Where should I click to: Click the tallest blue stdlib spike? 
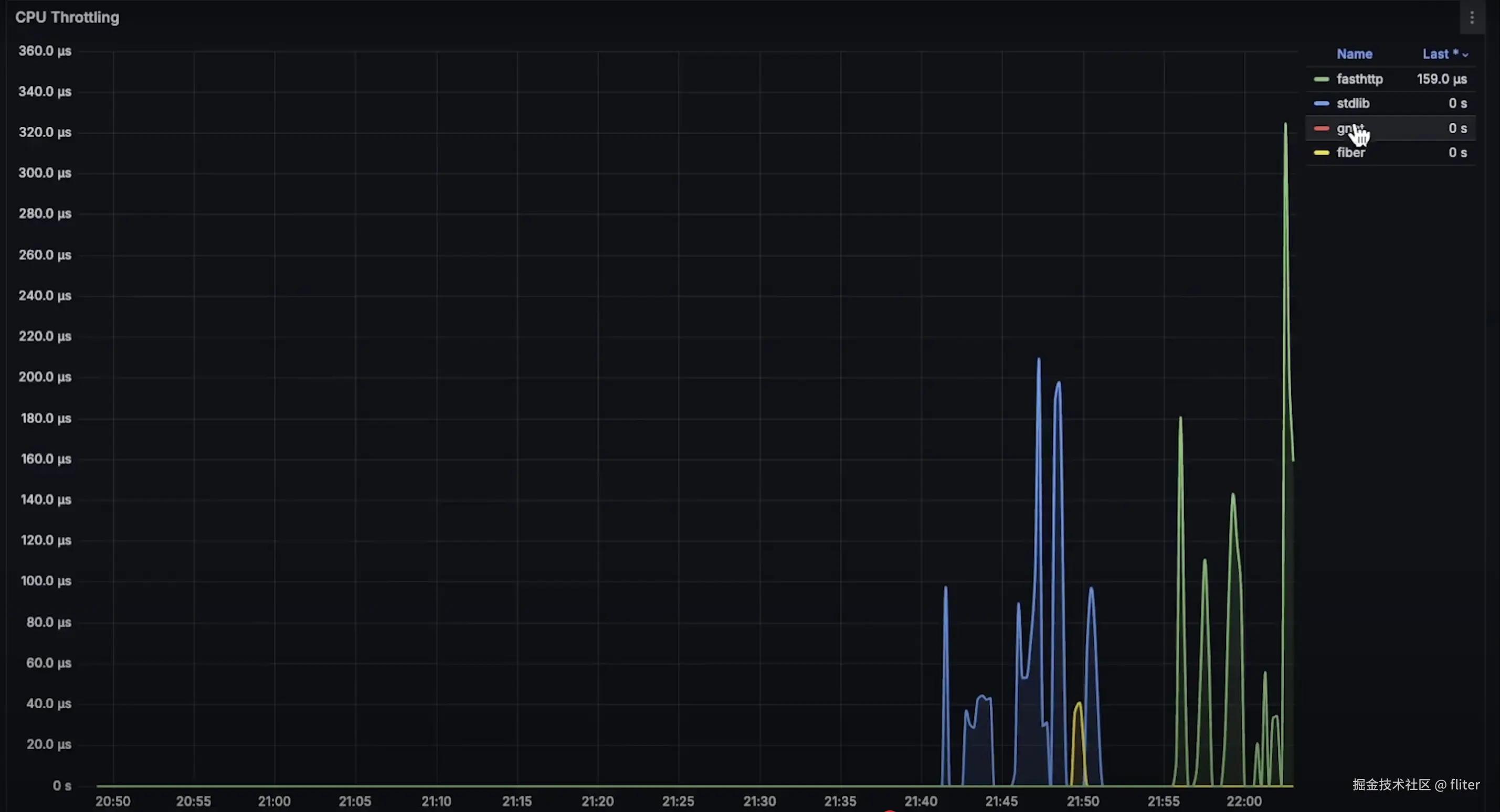click(x=1038, y=361)
